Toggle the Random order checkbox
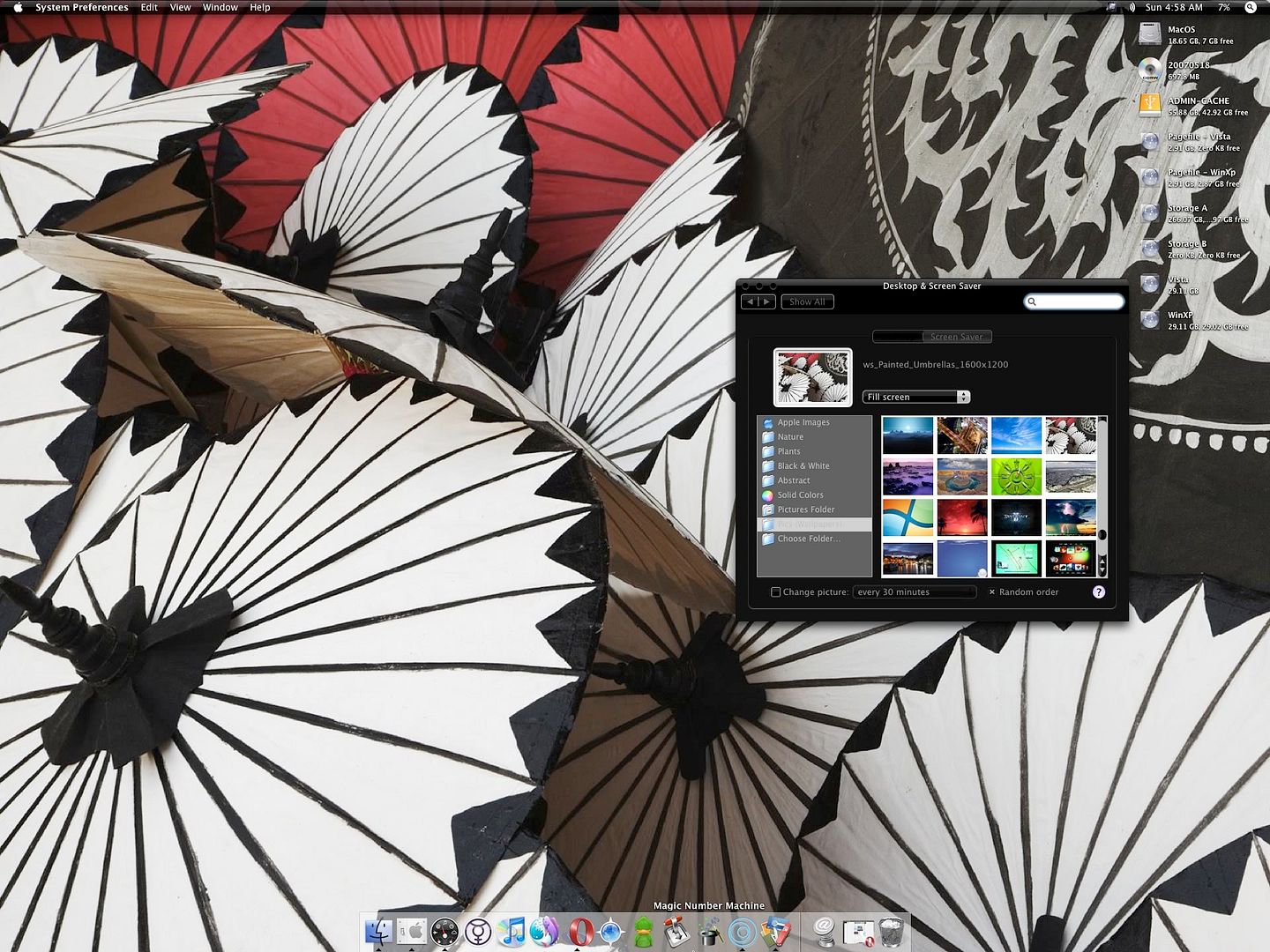 (x=992, y=592)
